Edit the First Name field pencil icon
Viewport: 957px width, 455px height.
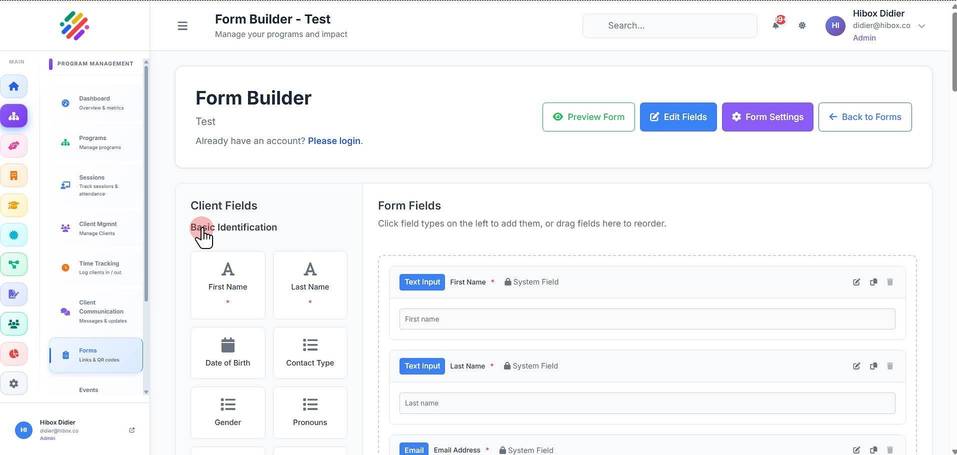[856, 282]
